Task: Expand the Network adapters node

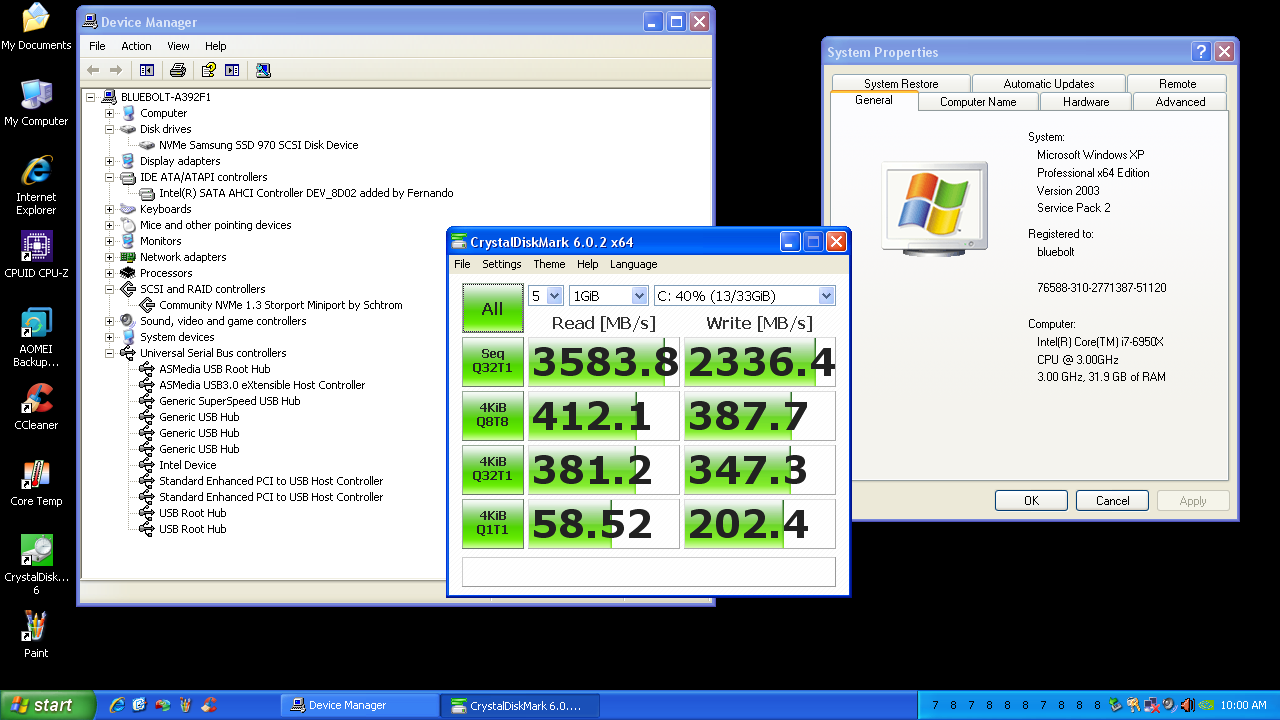Action: (110, 257)
